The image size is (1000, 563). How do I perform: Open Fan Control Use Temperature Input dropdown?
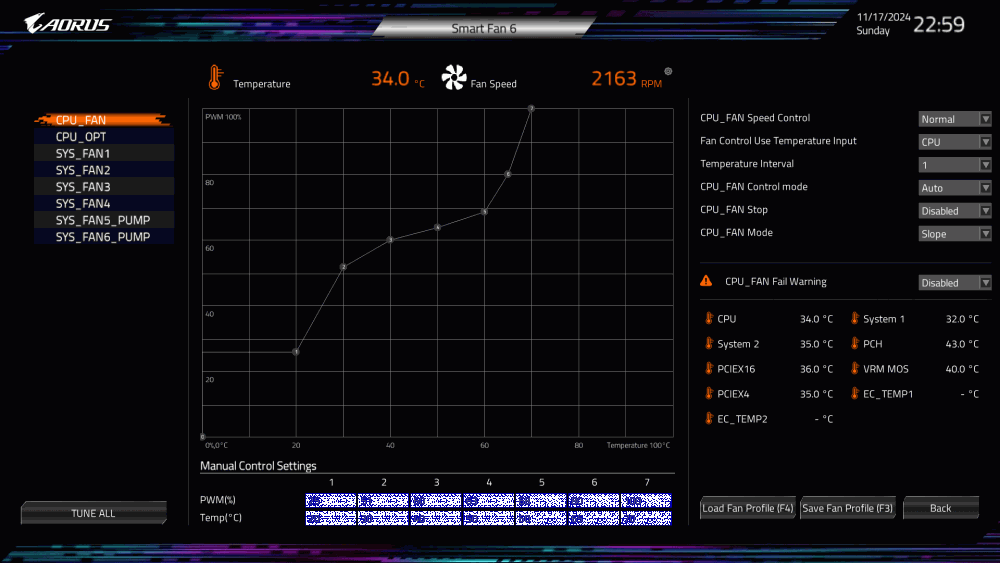pyautogui.click(x=955, y=142)
